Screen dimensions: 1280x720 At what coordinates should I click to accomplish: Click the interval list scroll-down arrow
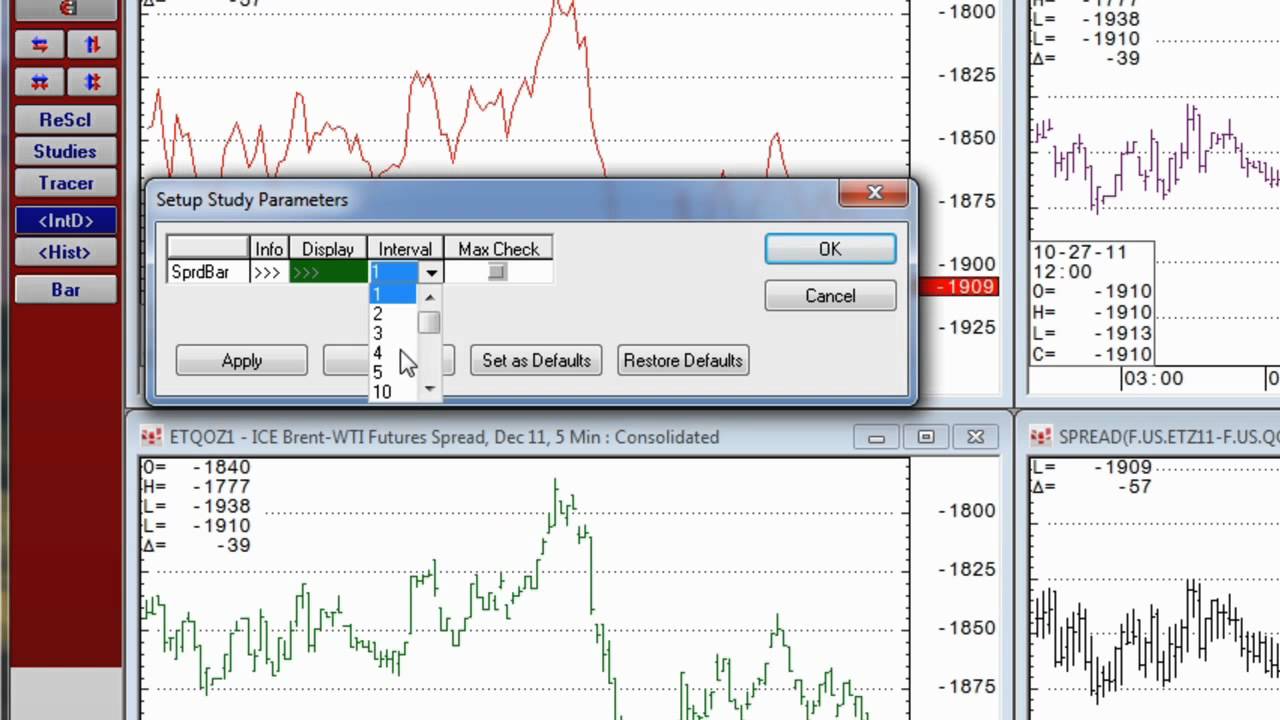point(430,389)
